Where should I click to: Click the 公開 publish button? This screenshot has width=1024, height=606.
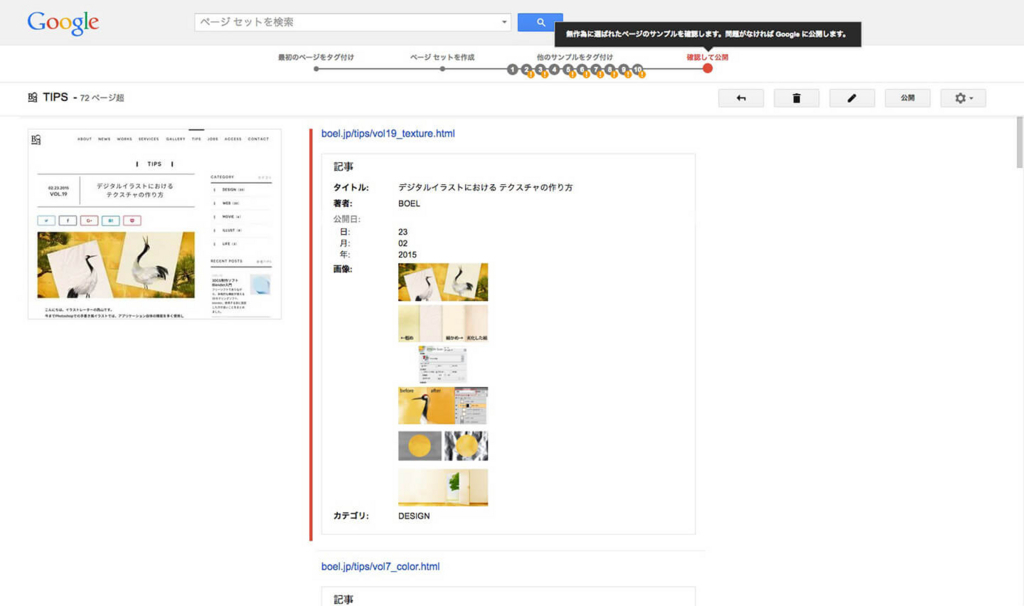pyautogui.click(x=907, y=98)
